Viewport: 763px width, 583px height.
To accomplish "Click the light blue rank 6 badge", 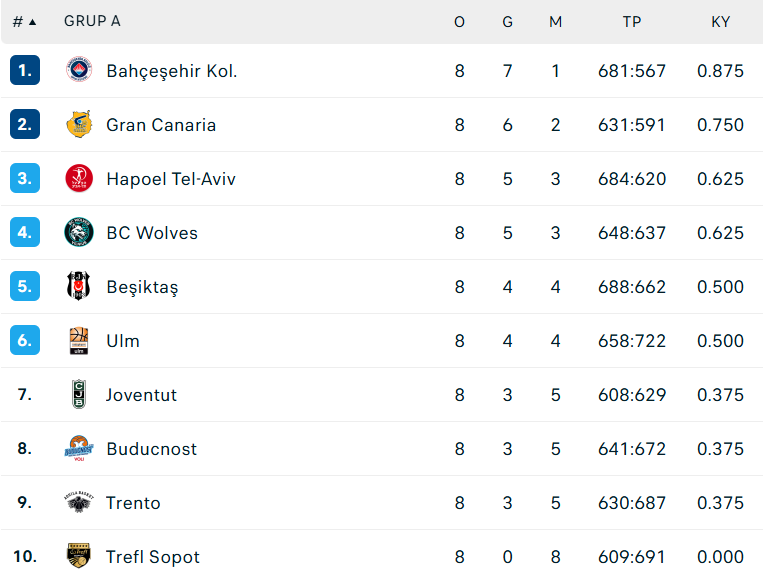I will tap(25, 340).
